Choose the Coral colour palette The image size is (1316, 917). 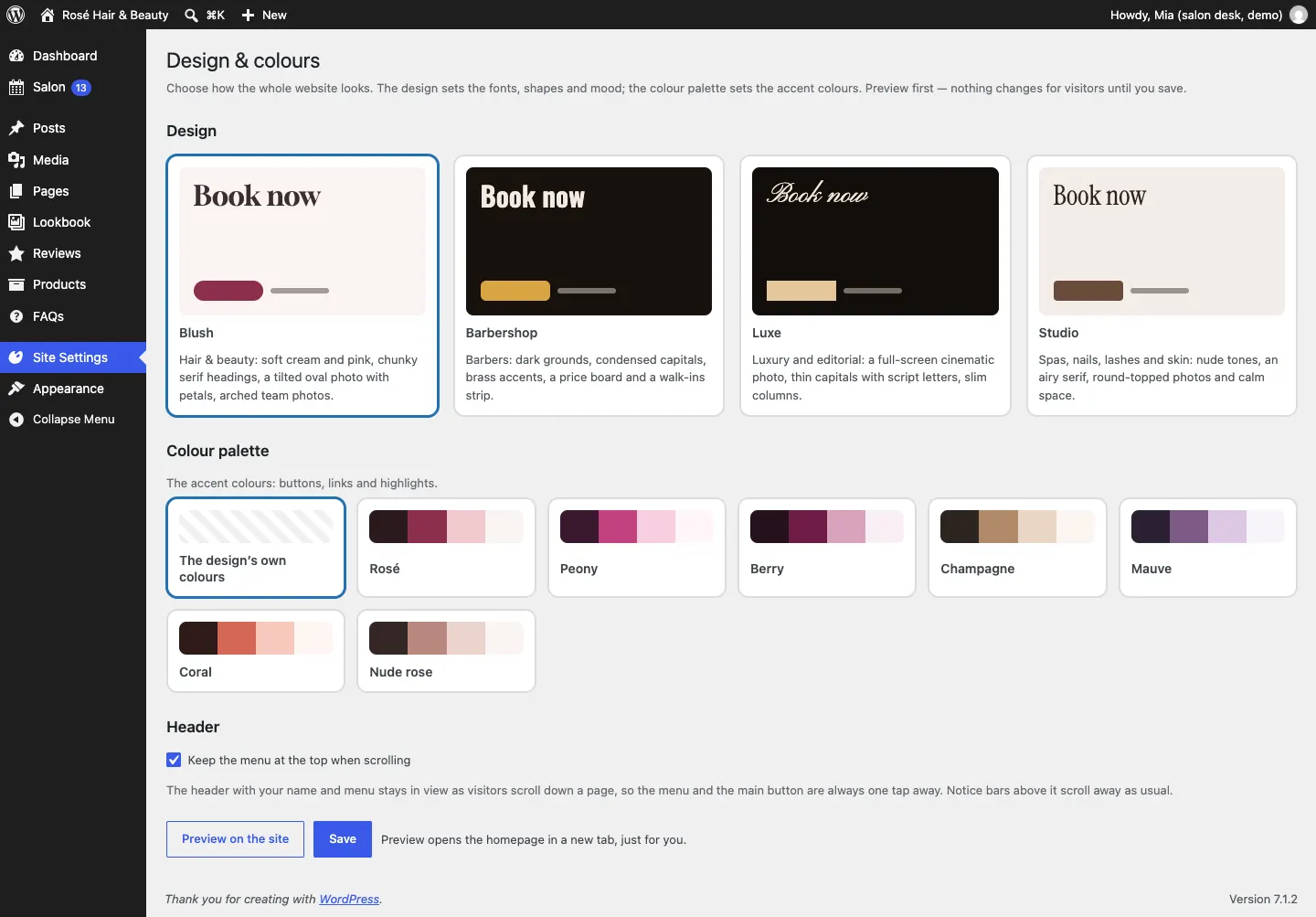(x=256, y=651)
